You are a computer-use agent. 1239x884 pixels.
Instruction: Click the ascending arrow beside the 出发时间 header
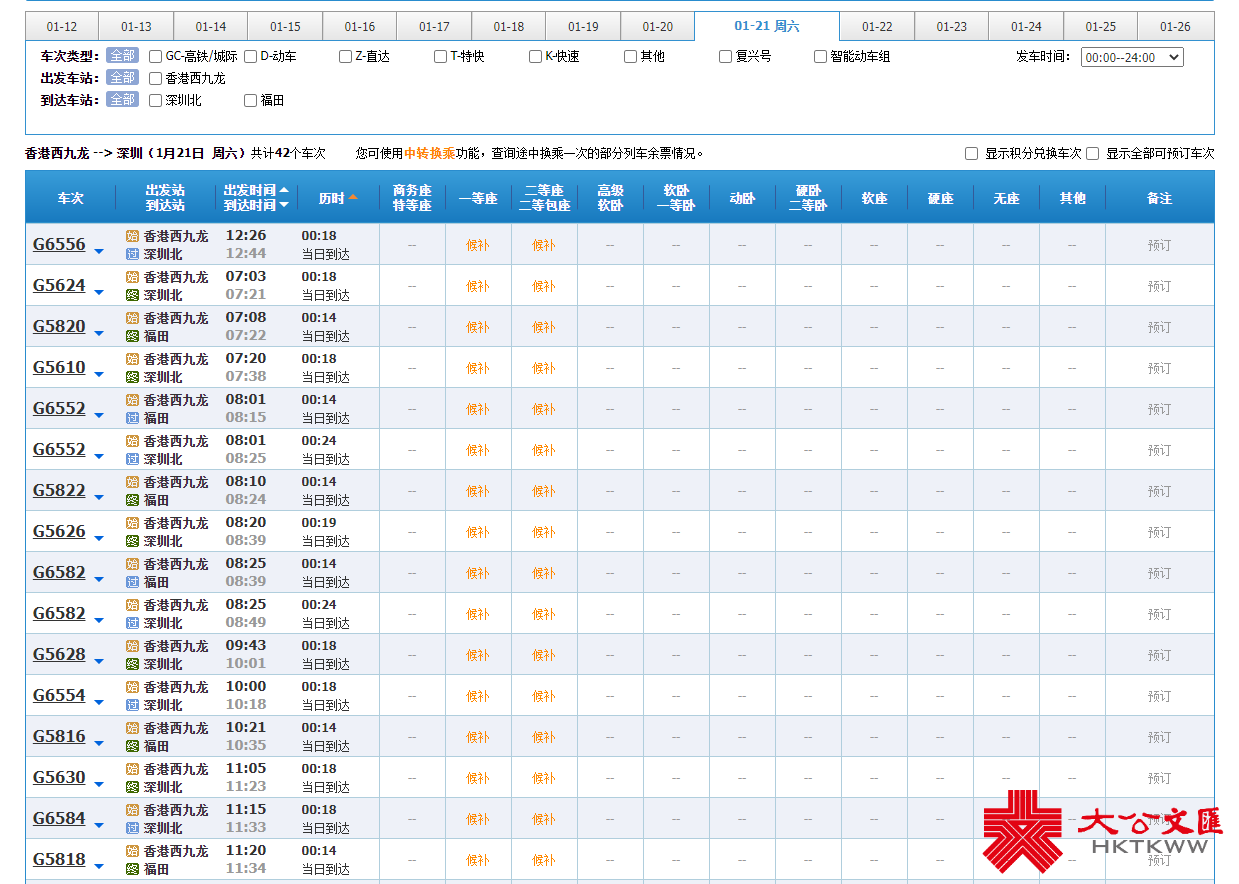(284, 190)
